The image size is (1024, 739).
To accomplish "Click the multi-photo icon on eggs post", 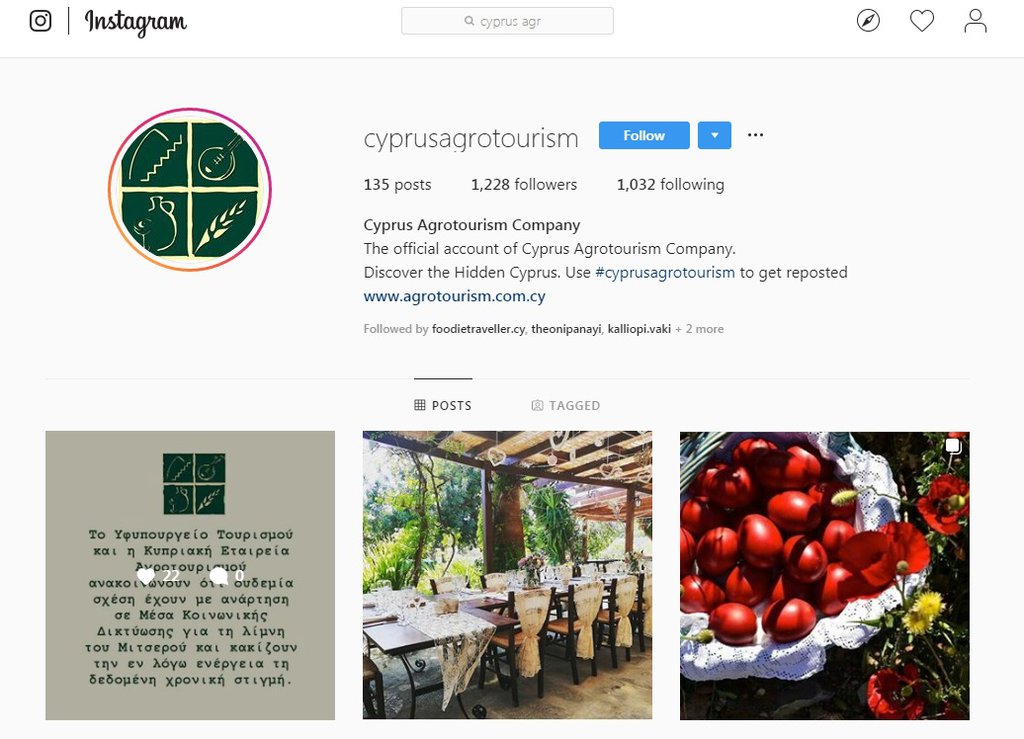I will 953,446.
